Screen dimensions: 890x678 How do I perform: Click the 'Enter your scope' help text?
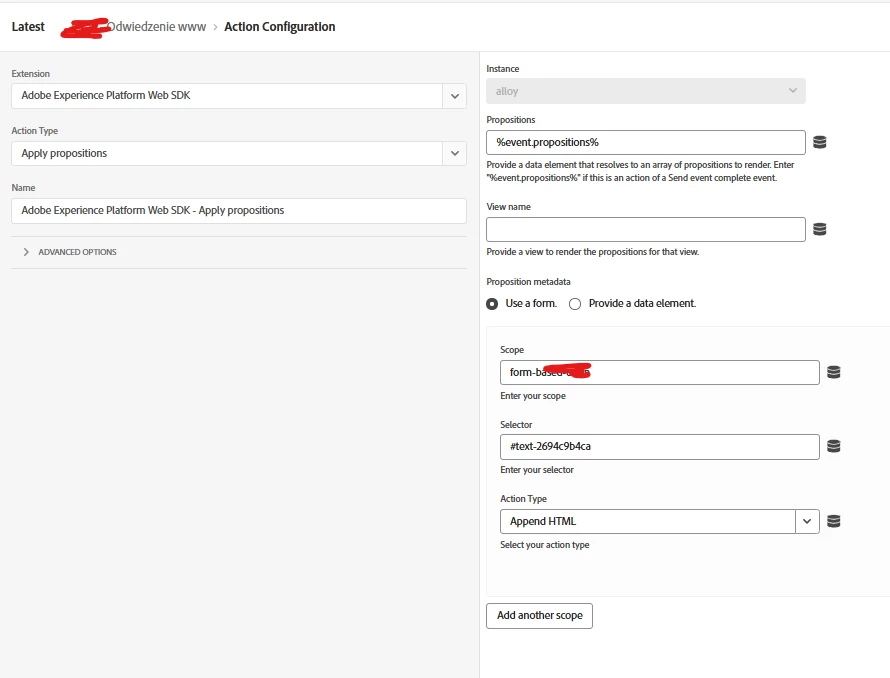[x=533, y=396]
